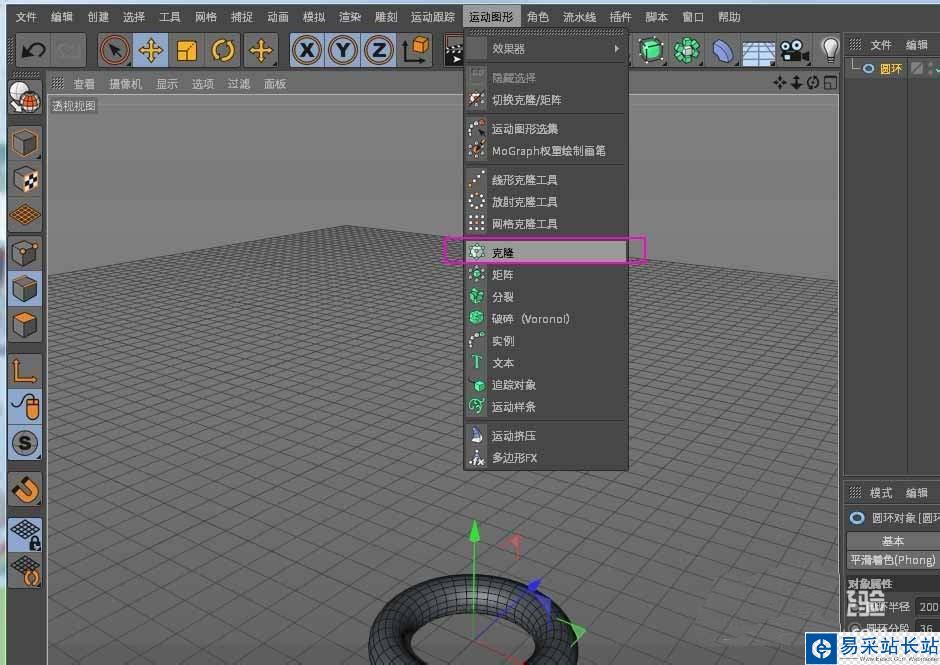Click the 圆环分段 value field
940x665 pixels.
click(928, 628)
